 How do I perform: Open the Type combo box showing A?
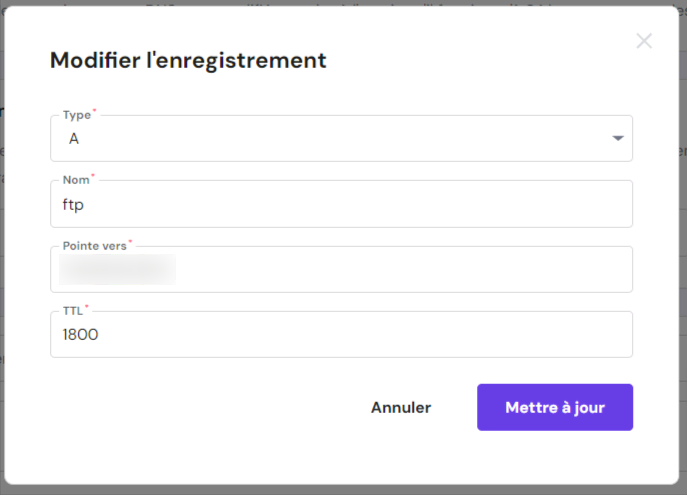pyautogui.click(x=340, y=139)
